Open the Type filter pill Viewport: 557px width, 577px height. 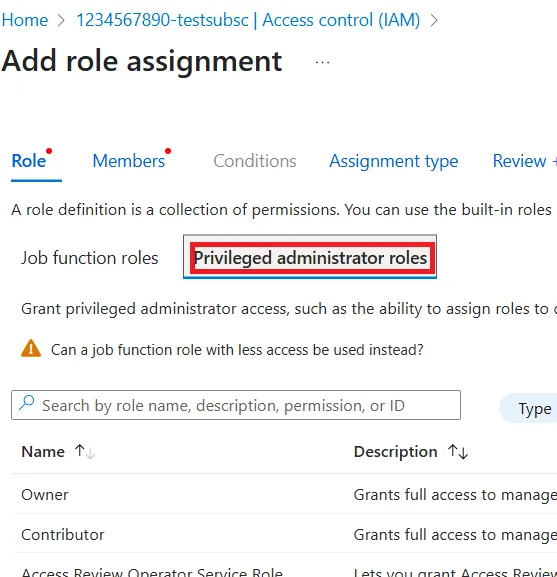528,408
